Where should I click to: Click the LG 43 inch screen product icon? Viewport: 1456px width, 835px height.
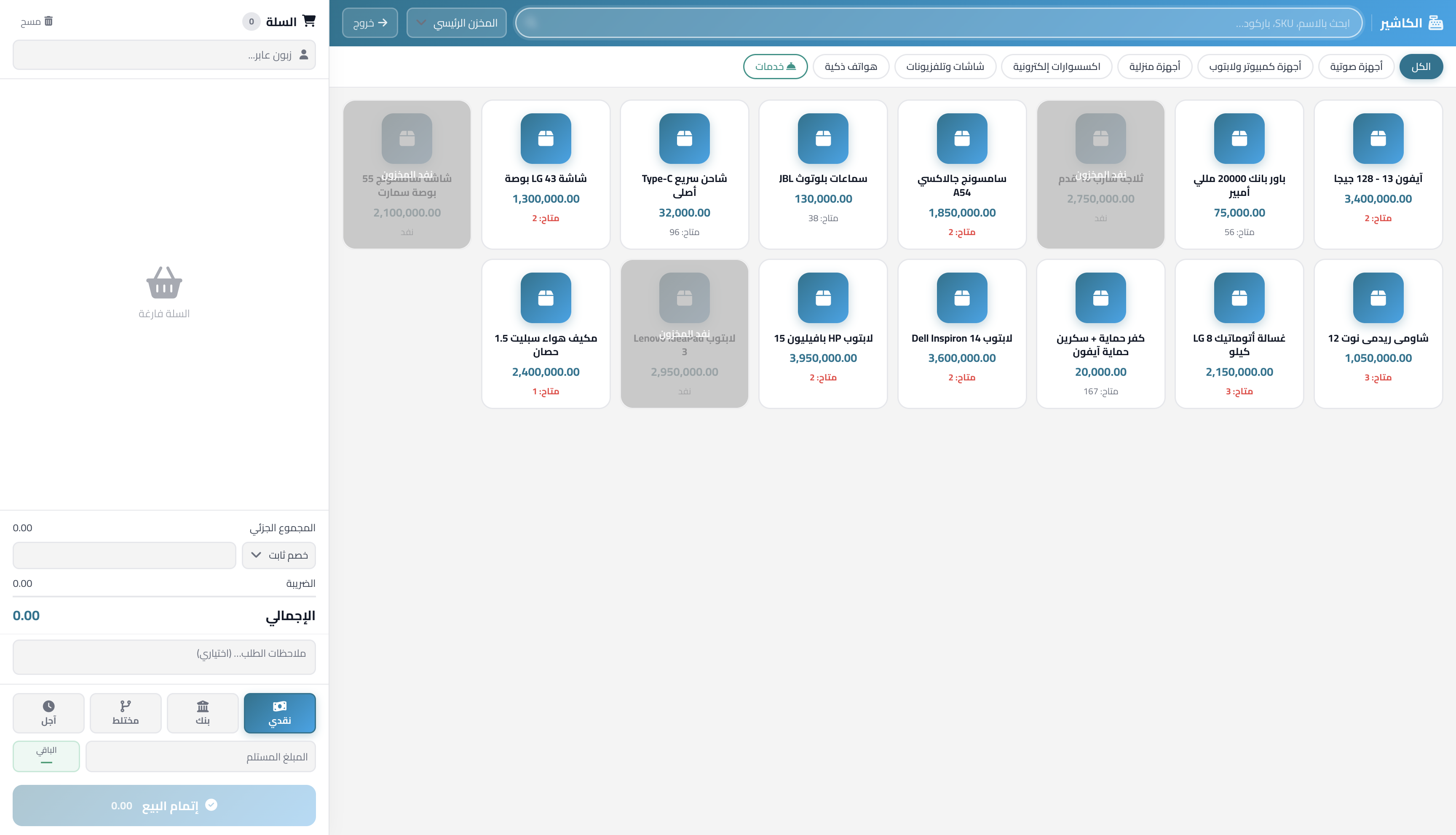pyautogui.click(x=545, y=138)
